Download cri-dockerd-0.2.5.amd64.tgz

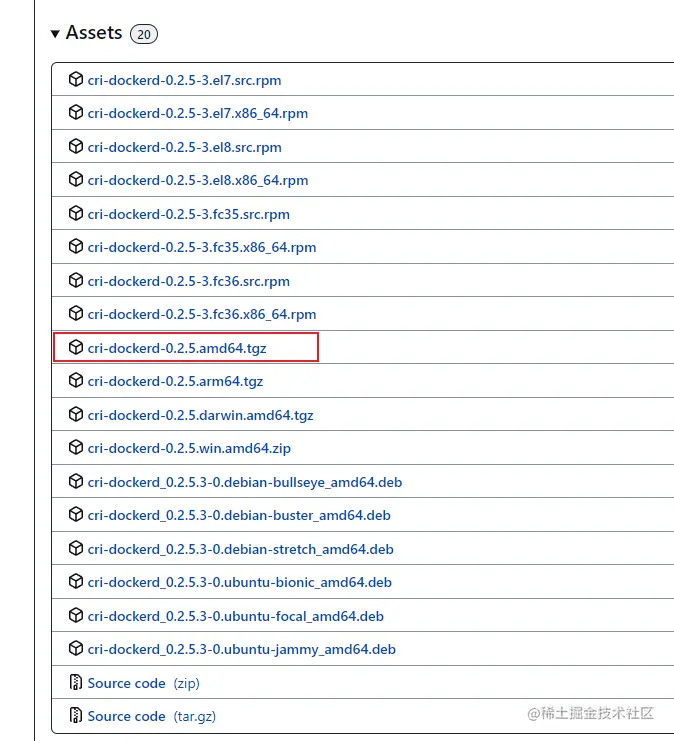pyautogui.click(x=177, y=348)
